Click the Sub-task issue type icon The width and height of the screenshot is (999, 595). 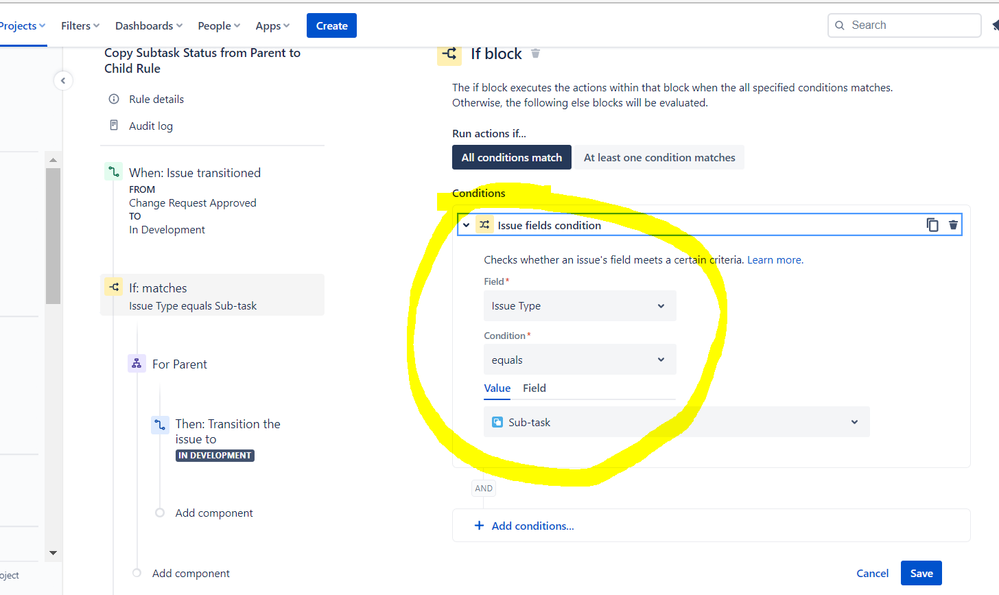[x=498, y=422]
